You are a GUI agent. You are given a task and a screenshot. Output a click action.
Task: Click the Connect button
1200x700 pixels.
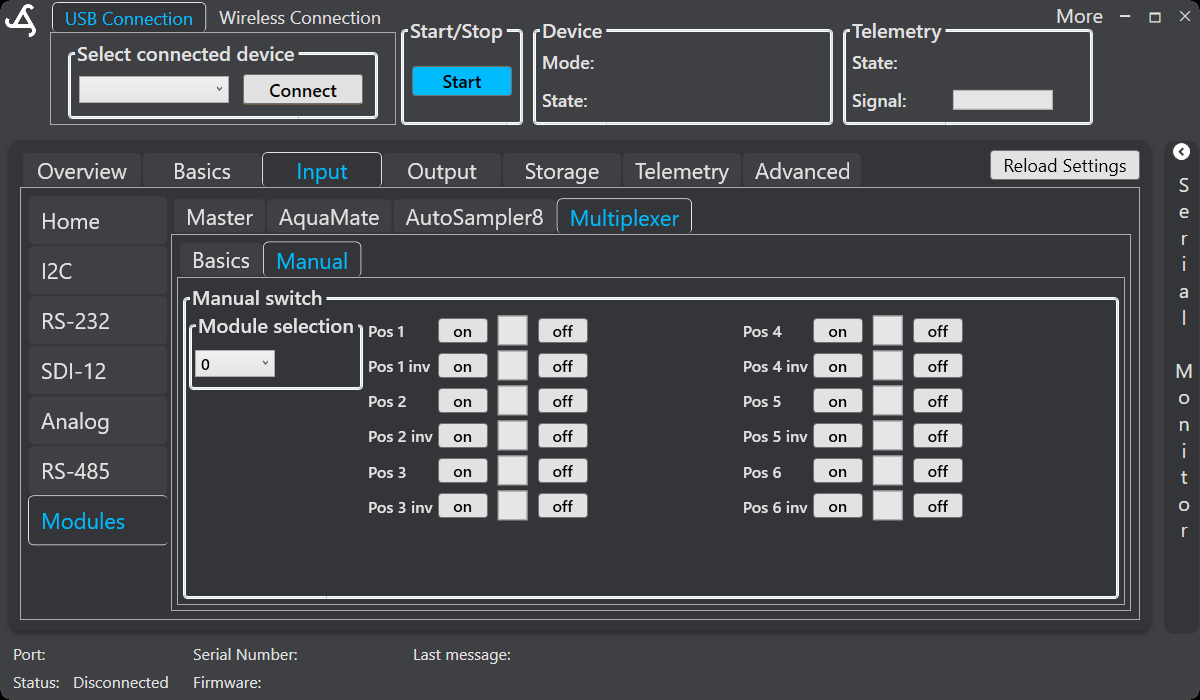[303, 90]
